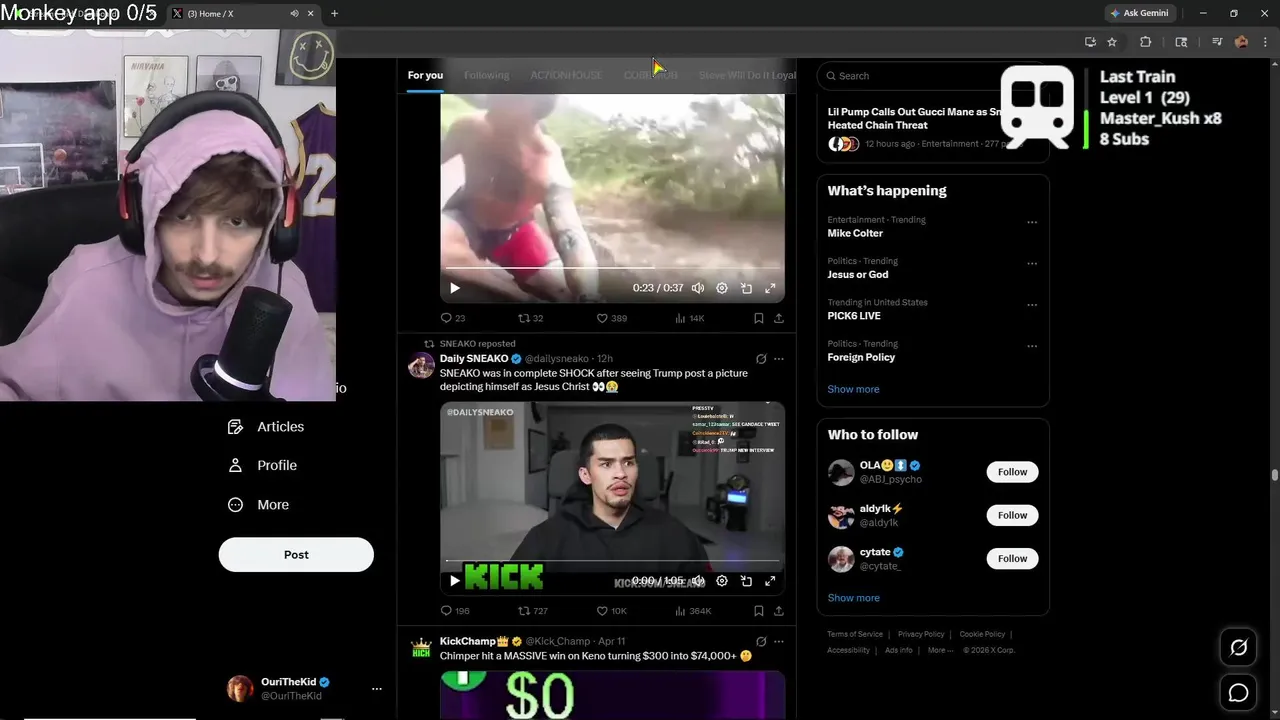Bookmark this page with star icon

[x=1112, y=42]
